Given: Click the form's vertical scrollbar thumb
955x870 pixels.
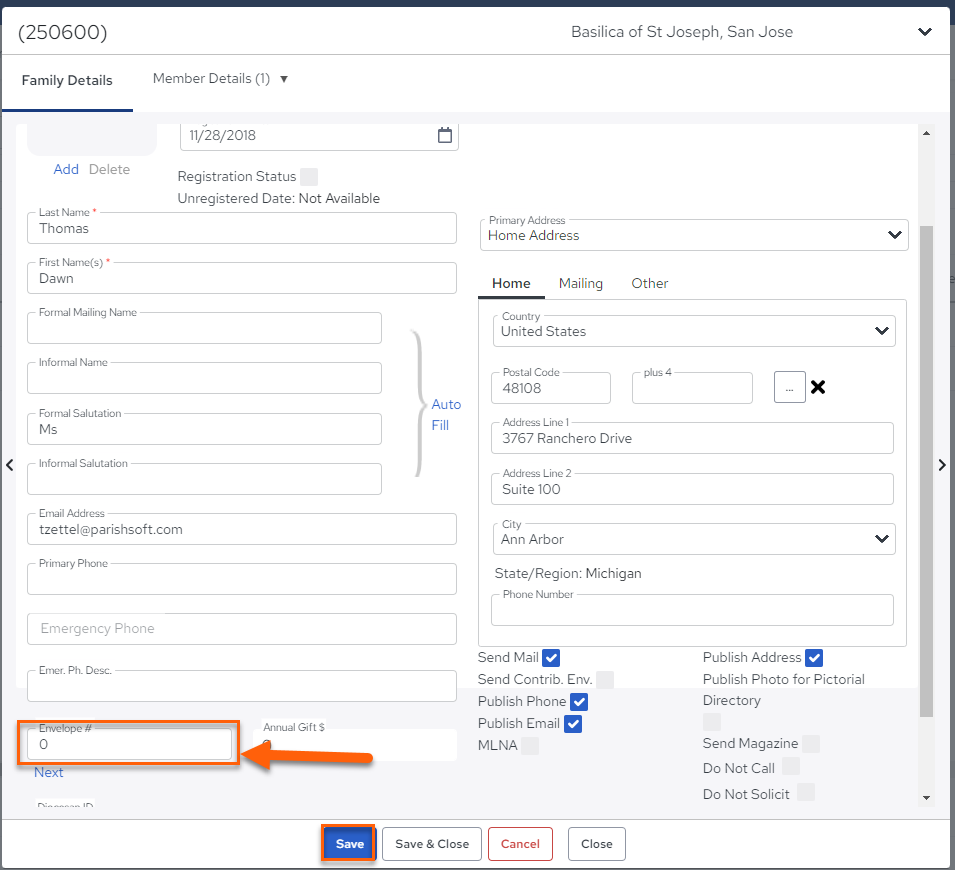Looking at the screenshot, I should (926, 472).
